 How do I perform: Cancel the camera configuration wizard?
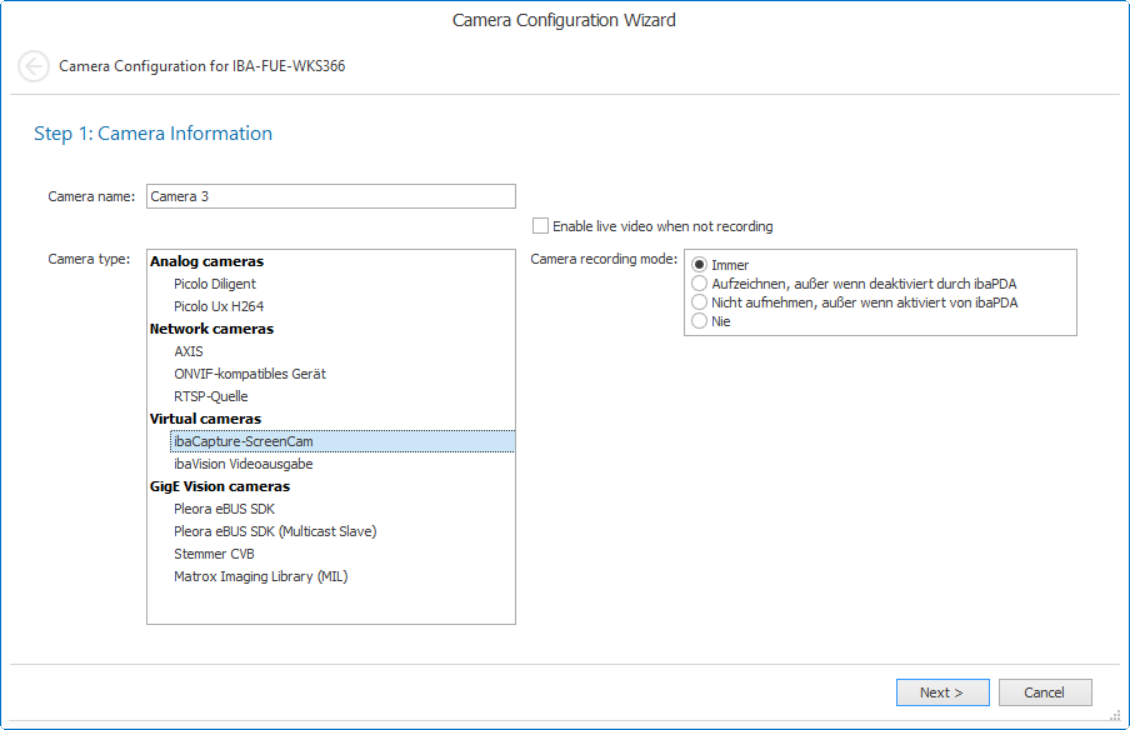(1044, 692)
